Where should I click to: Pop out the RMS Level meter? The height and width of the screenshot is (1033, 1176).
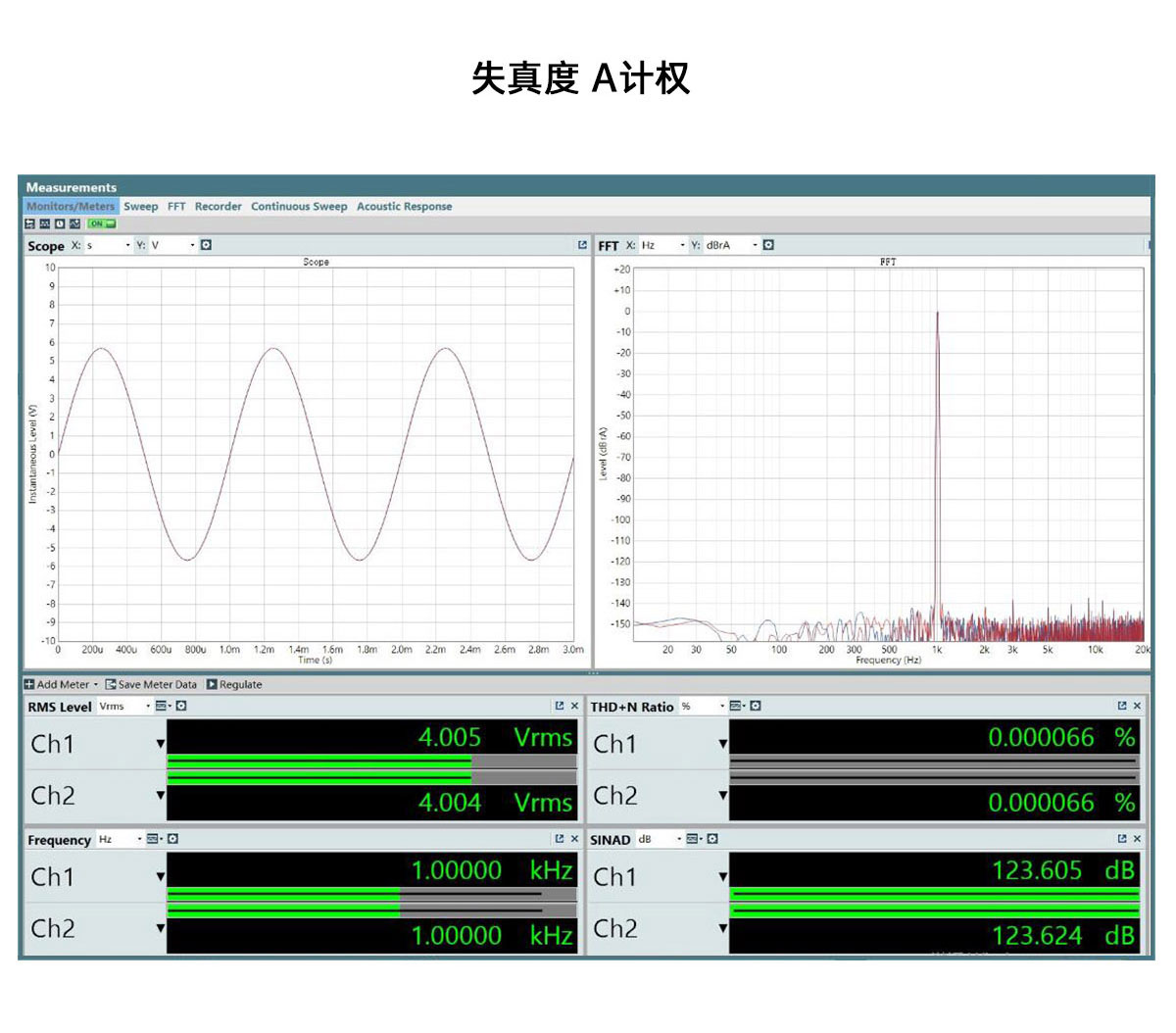560,706
